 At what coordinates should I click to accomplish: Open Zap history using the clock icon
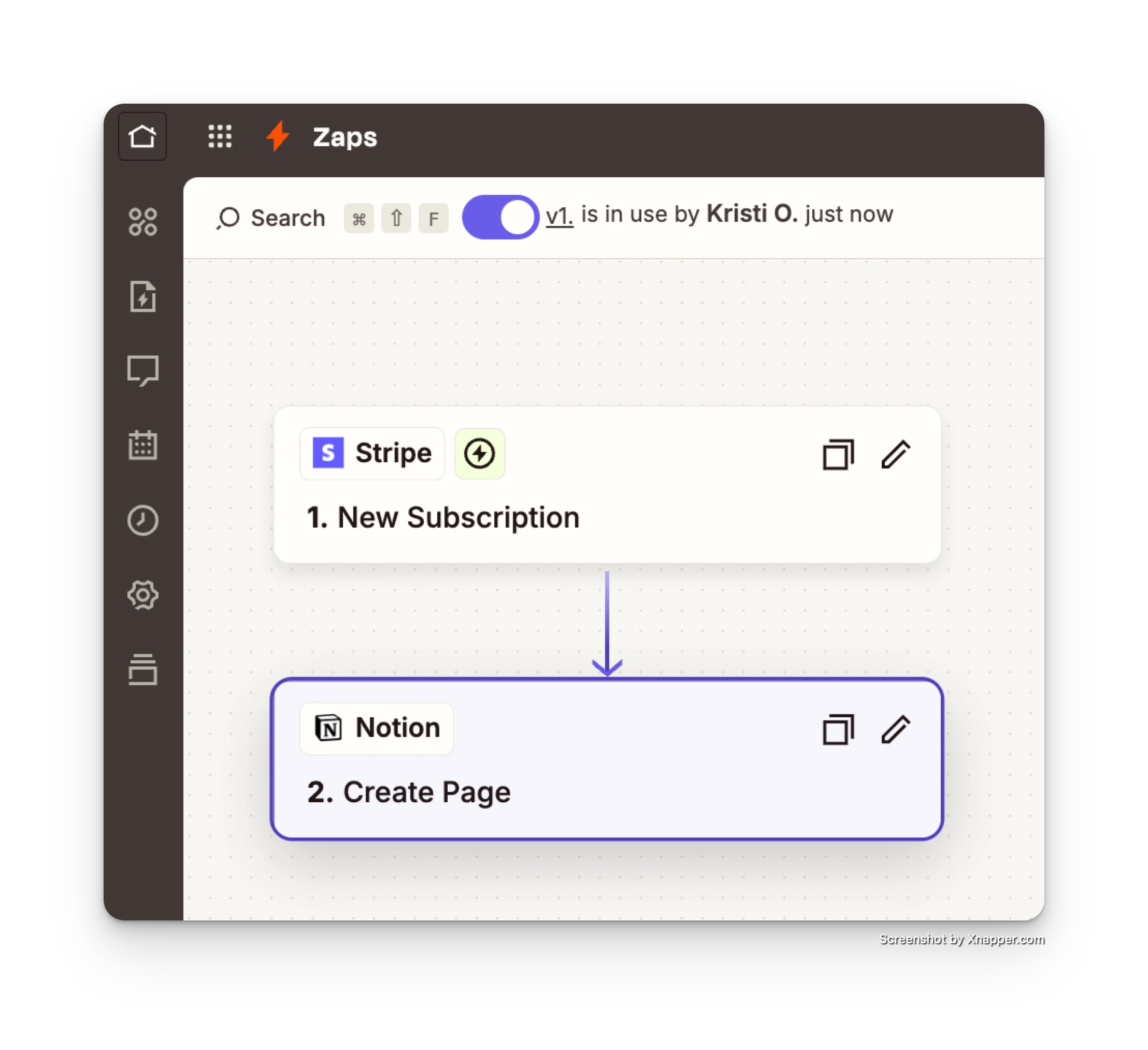point(142,520)
